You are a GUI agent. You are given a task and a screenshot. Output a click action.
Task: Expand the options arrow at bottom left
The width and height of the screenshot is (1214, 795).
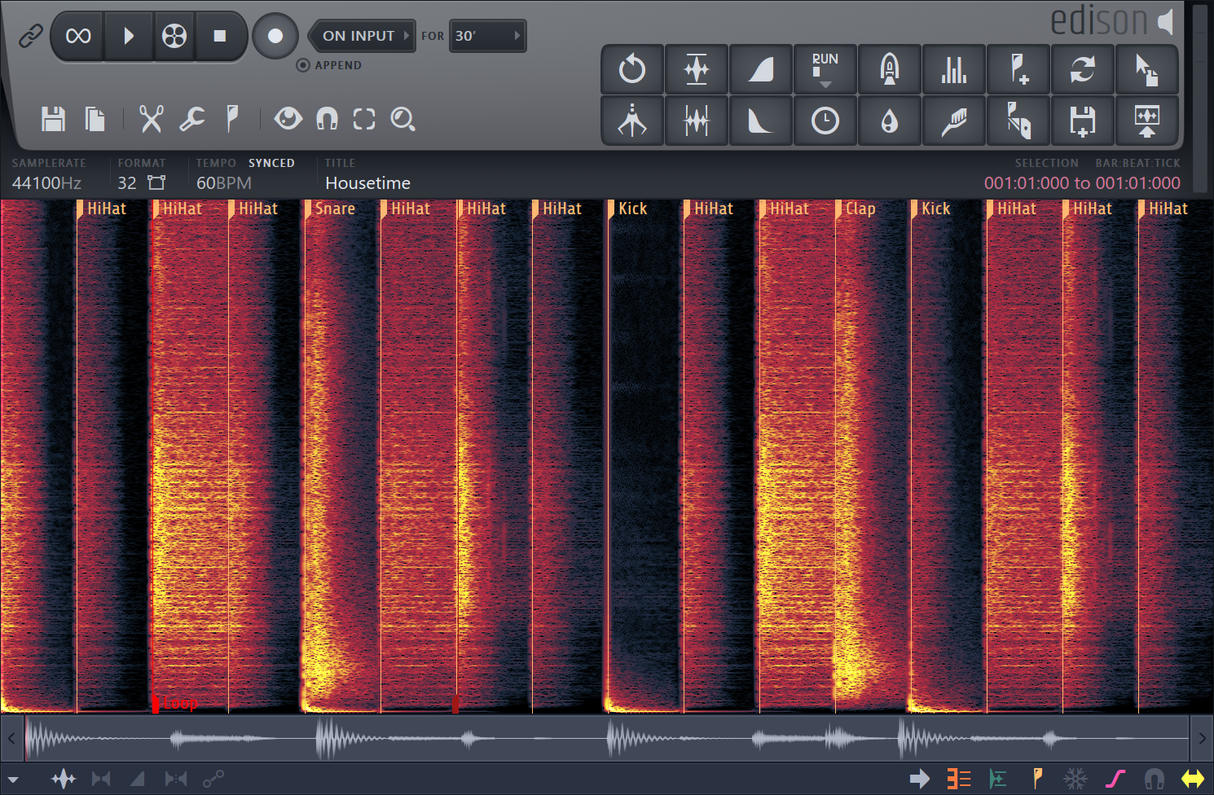(x=12, y=778)
